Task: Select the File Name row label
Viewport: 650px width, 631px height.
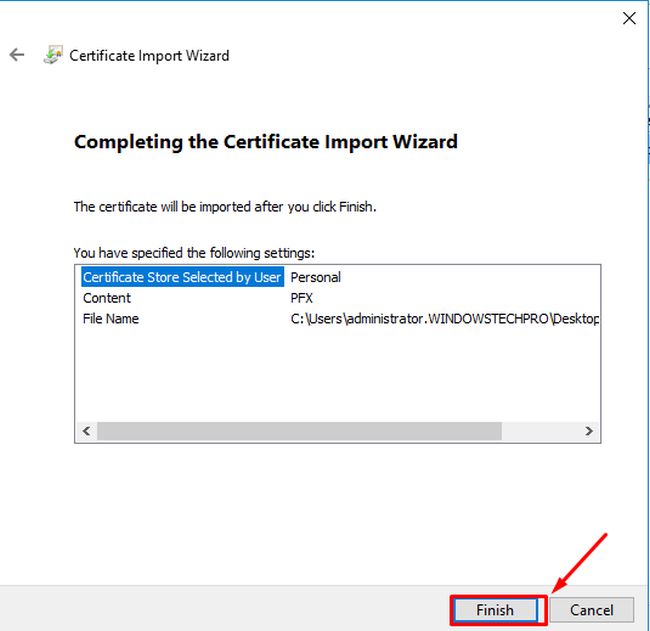Action: [111, 318]
